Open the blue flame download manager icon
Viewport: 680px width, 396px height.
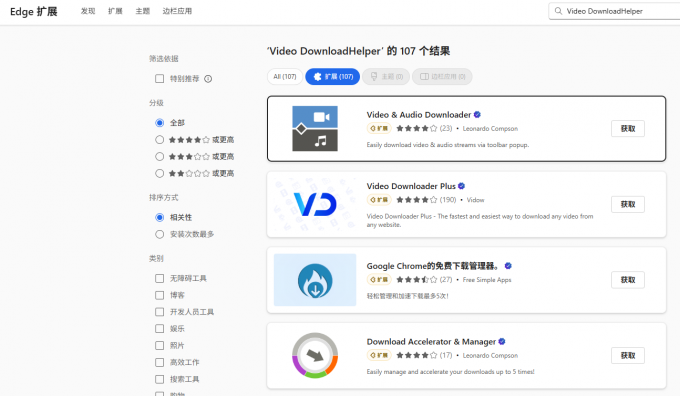(x=315, y=280)
